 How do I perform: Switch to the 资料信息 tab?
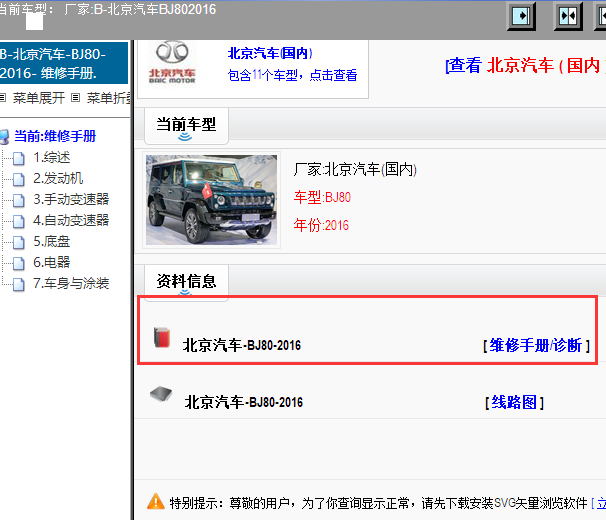coord(186,281)
